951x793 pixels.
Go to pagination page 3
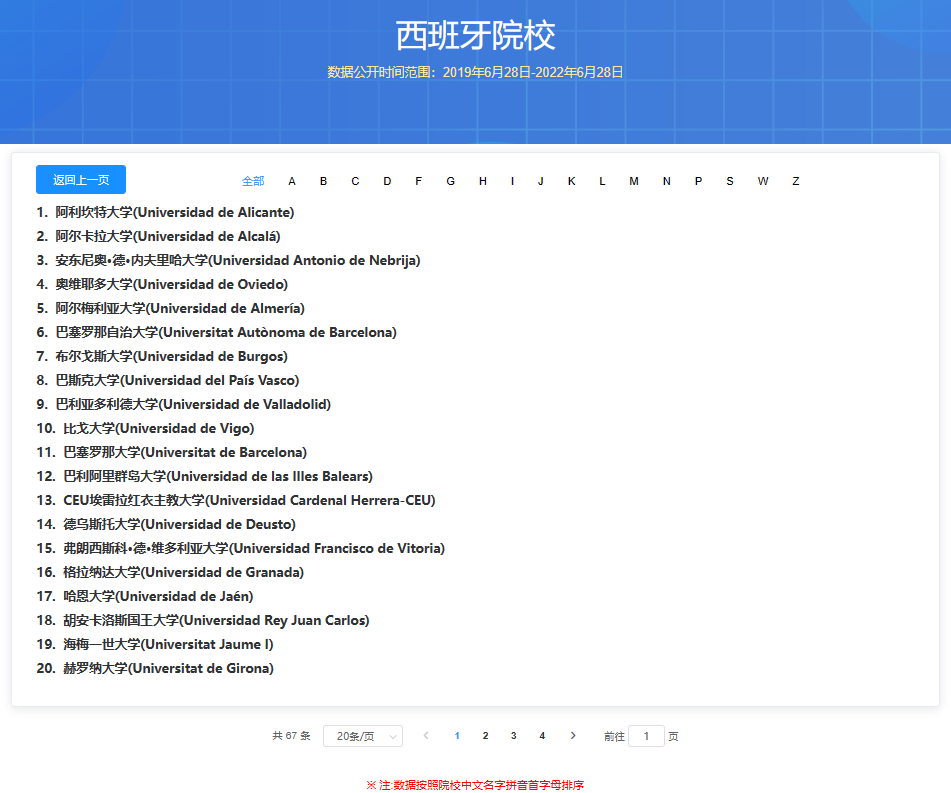coord(514,735)
